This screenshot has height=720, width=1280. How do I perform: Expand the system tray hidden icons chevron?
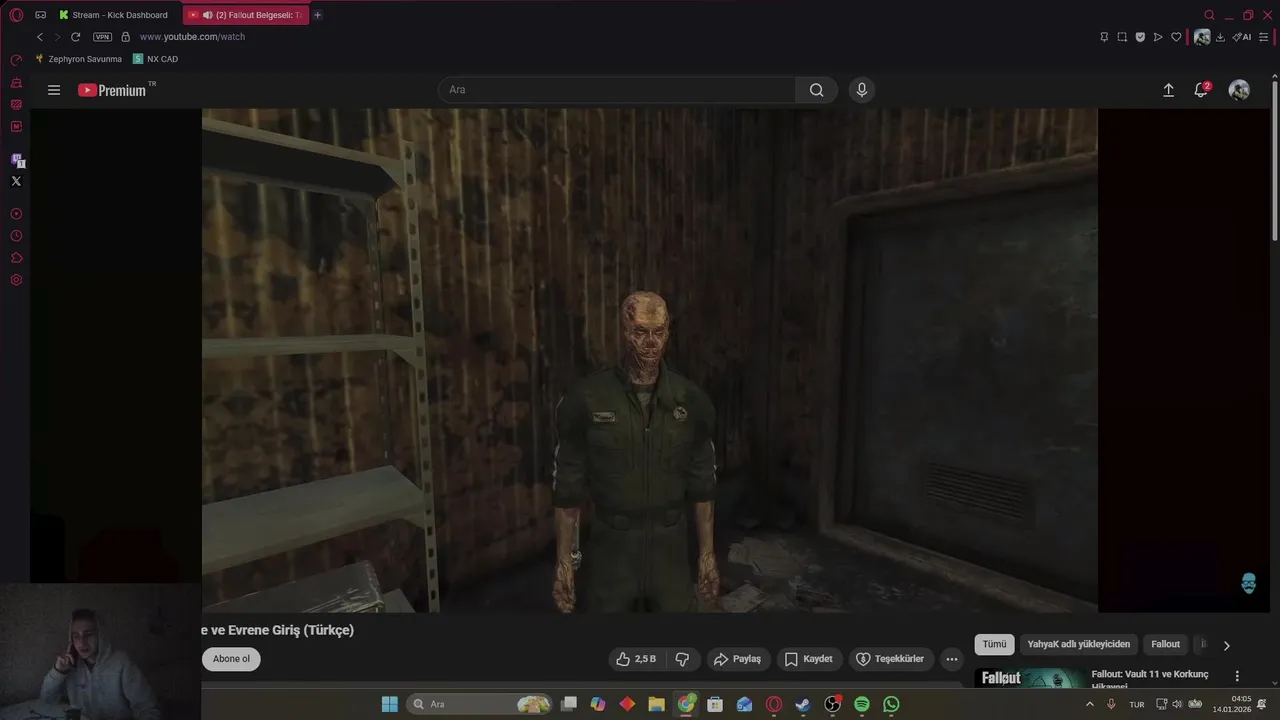(x=1090, y=704)
